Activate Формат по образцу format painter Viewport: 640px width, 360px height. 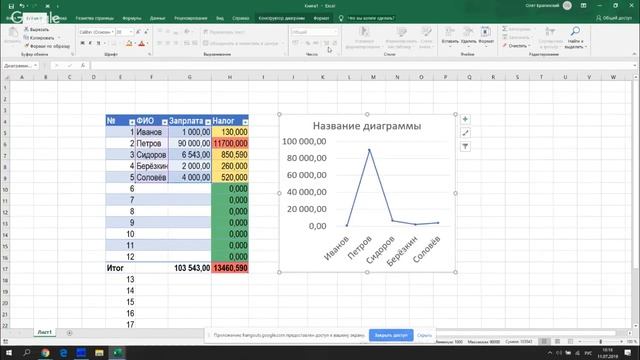click(x=47, y=46)
